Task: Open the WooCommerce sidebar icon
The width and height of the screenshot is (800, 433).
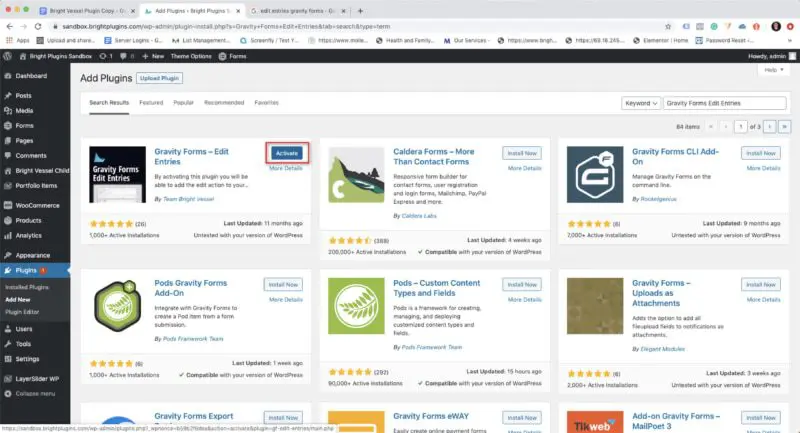Action: (7, 205)
